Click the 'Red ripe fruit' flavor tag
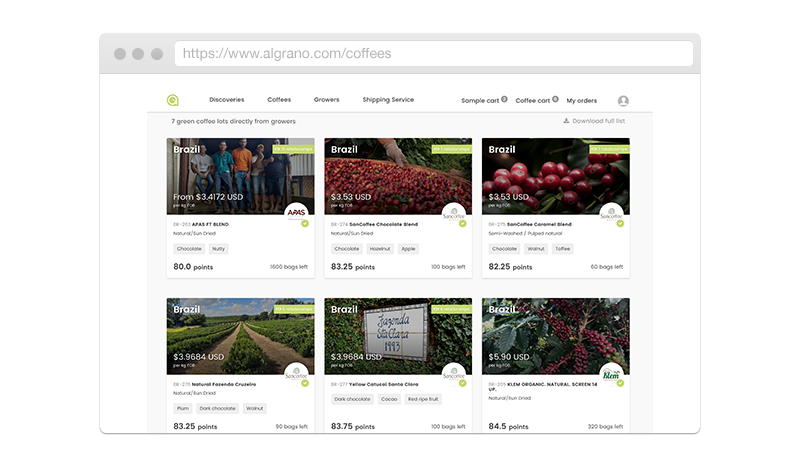Screen dimensions: 800x470 click(423, 399)
